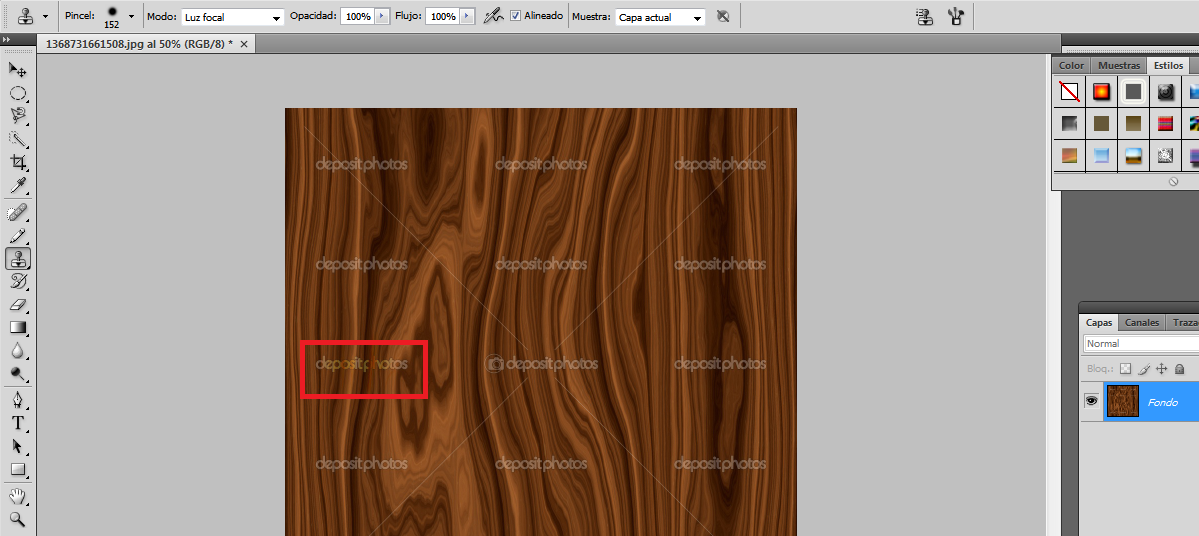Image resolution: width=1199 pixels, height=536 pixels.
Task: Open the Brushes panel icon
Action: [x=955, y=16]
